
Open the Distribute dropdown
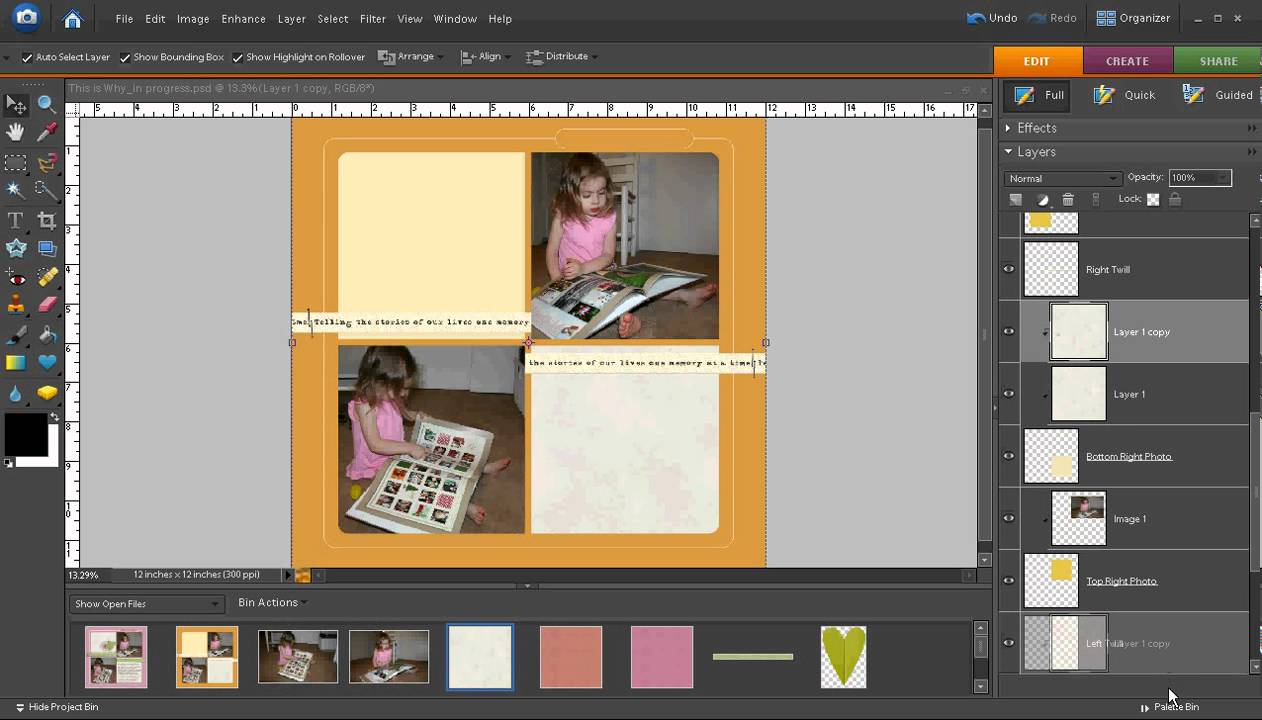561,56
